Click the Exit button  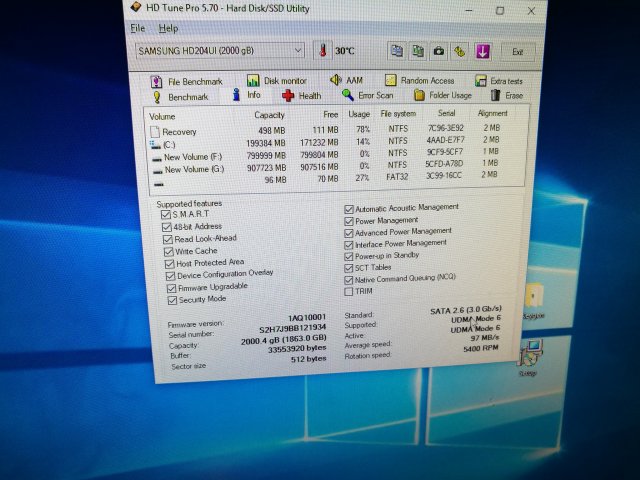click(517, 51)
